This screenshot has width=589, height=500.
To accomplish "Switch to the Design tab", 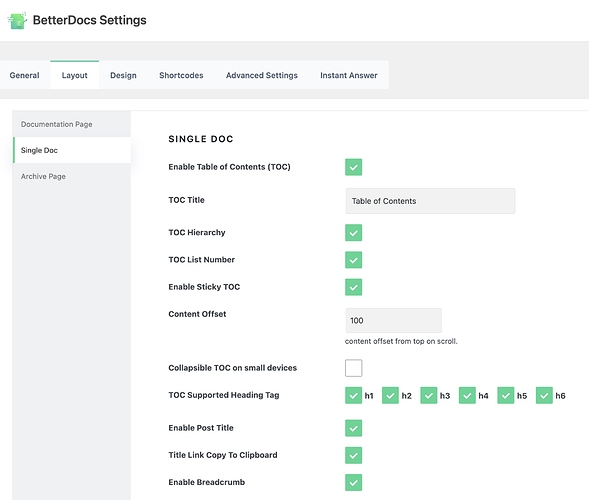I will pyautogui.click(x=123, y=75).
